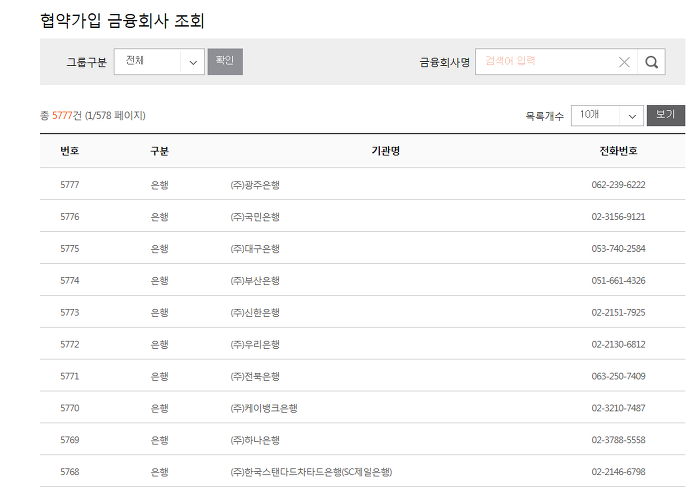
Task: Select the (주)하나은행 row name
Action: click(255, 440)
